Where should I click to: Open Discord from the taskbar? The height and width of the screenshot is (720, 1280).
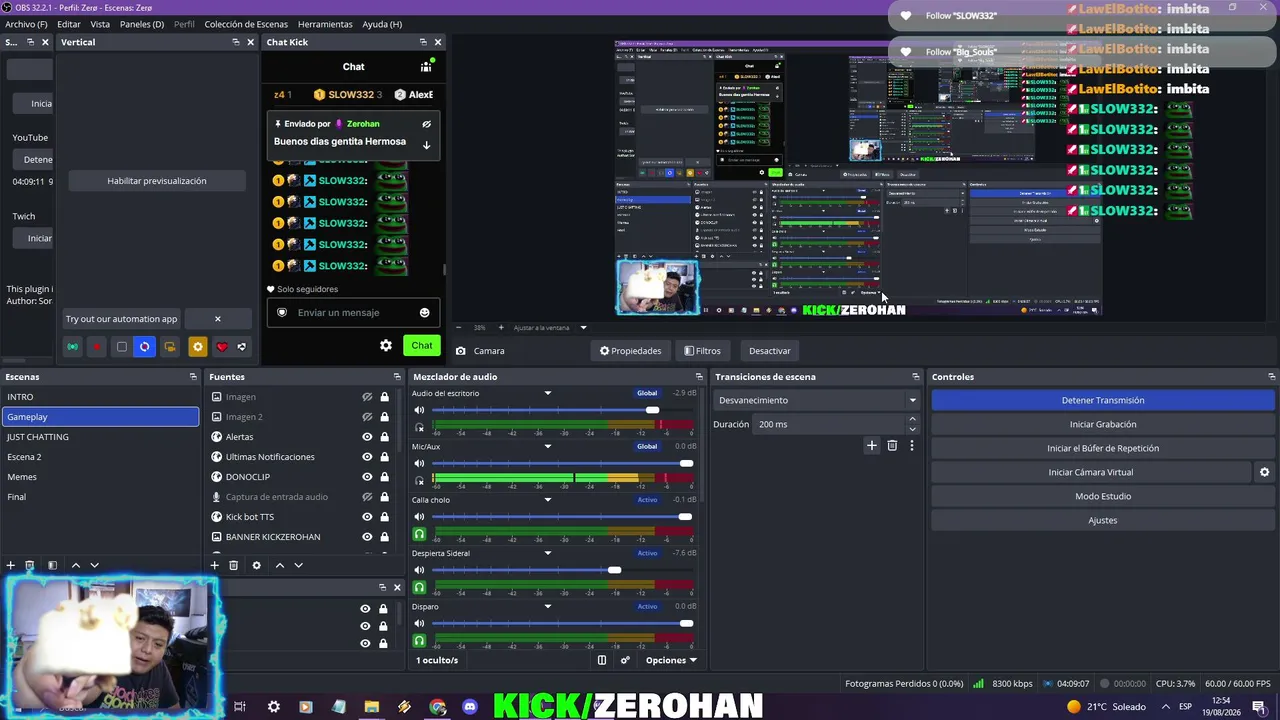tap(470, 707)
